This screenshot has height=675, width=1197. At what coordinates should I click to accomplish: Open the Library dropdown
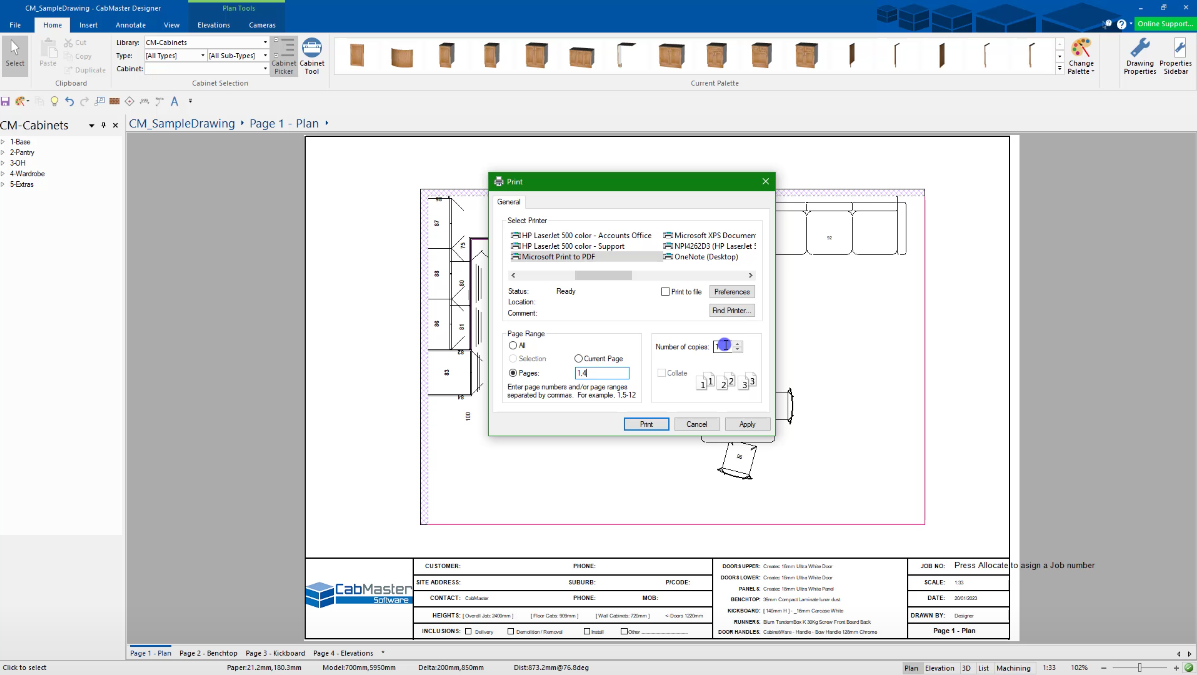[265, 42]
